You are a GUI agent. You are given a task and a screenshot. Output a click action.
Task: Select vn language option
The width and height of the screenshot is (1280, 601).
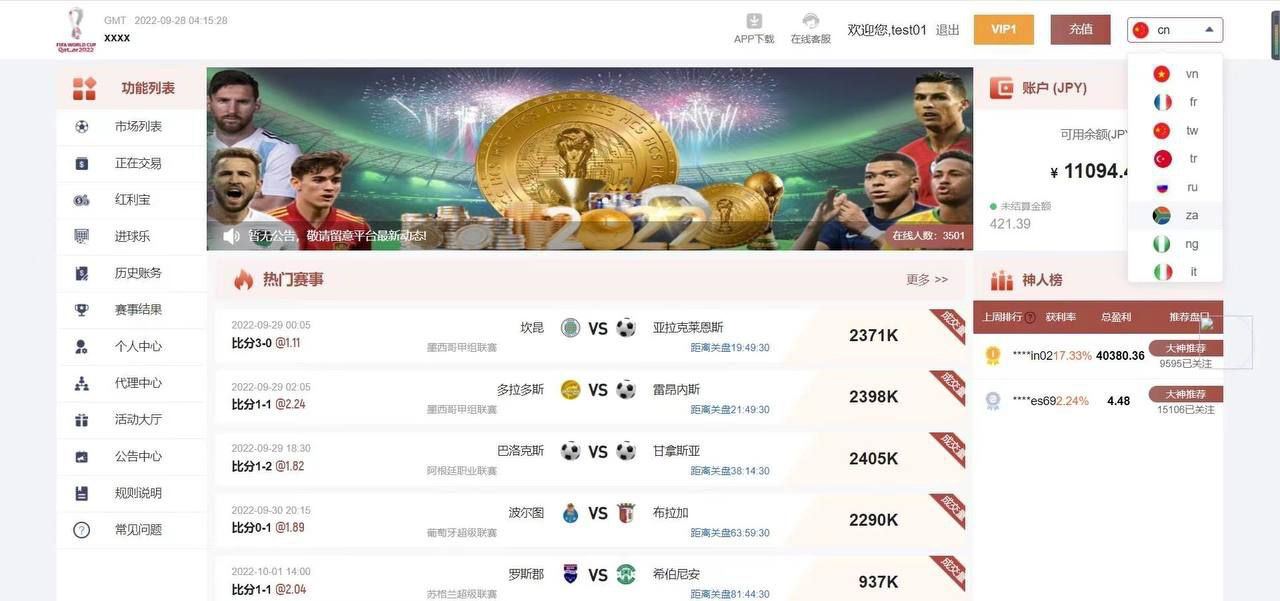[x=1175, y=74]
